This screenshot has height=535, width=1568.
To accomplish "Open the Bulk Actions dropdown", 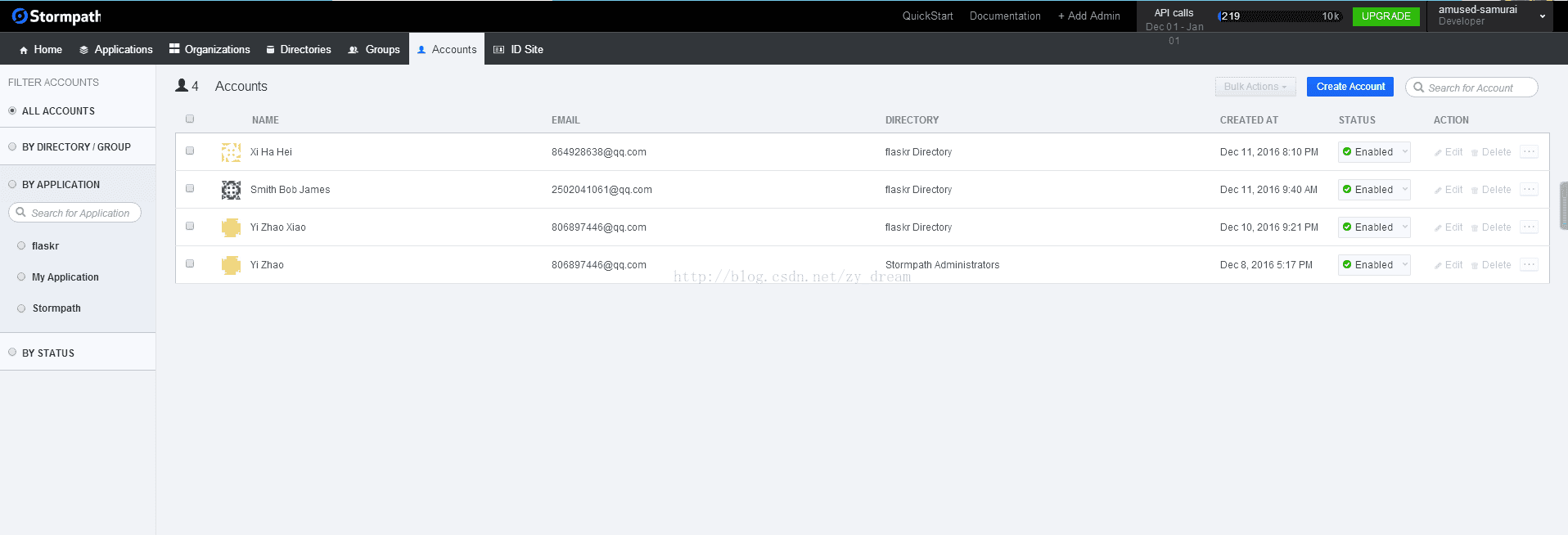I will coord(1255,87).
